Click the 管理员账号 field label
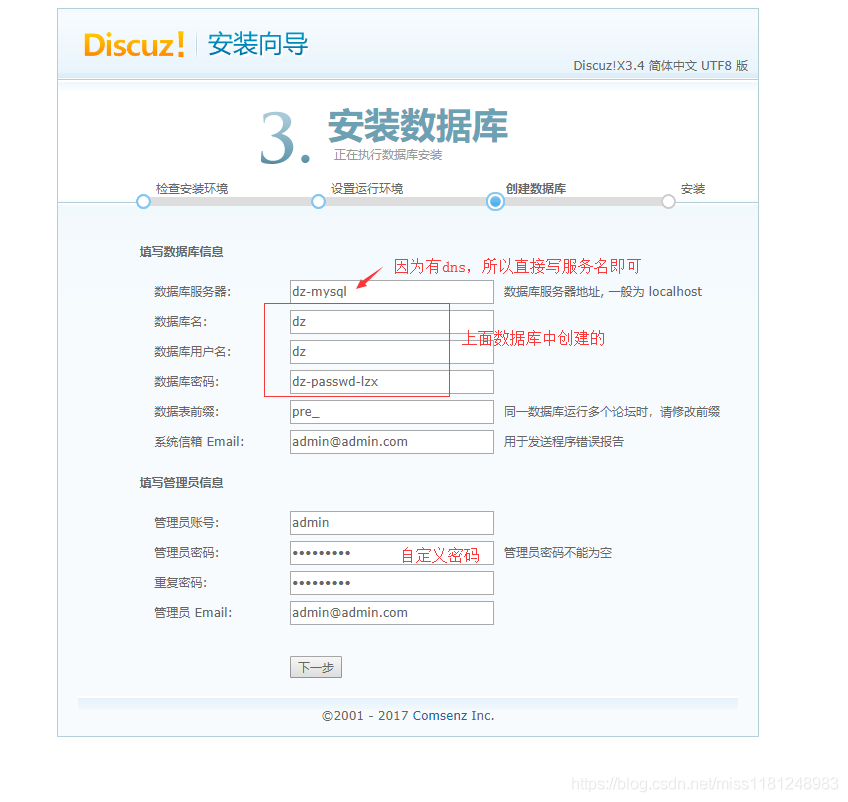 (187, 523)
